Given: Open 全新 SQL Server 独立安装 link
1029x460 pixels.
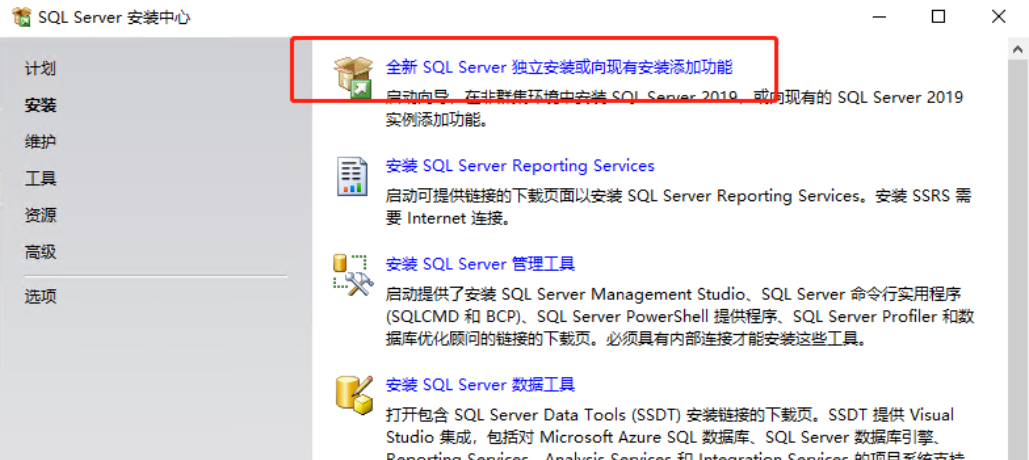Looking at the screenshot, I should [x=559, y=67].
